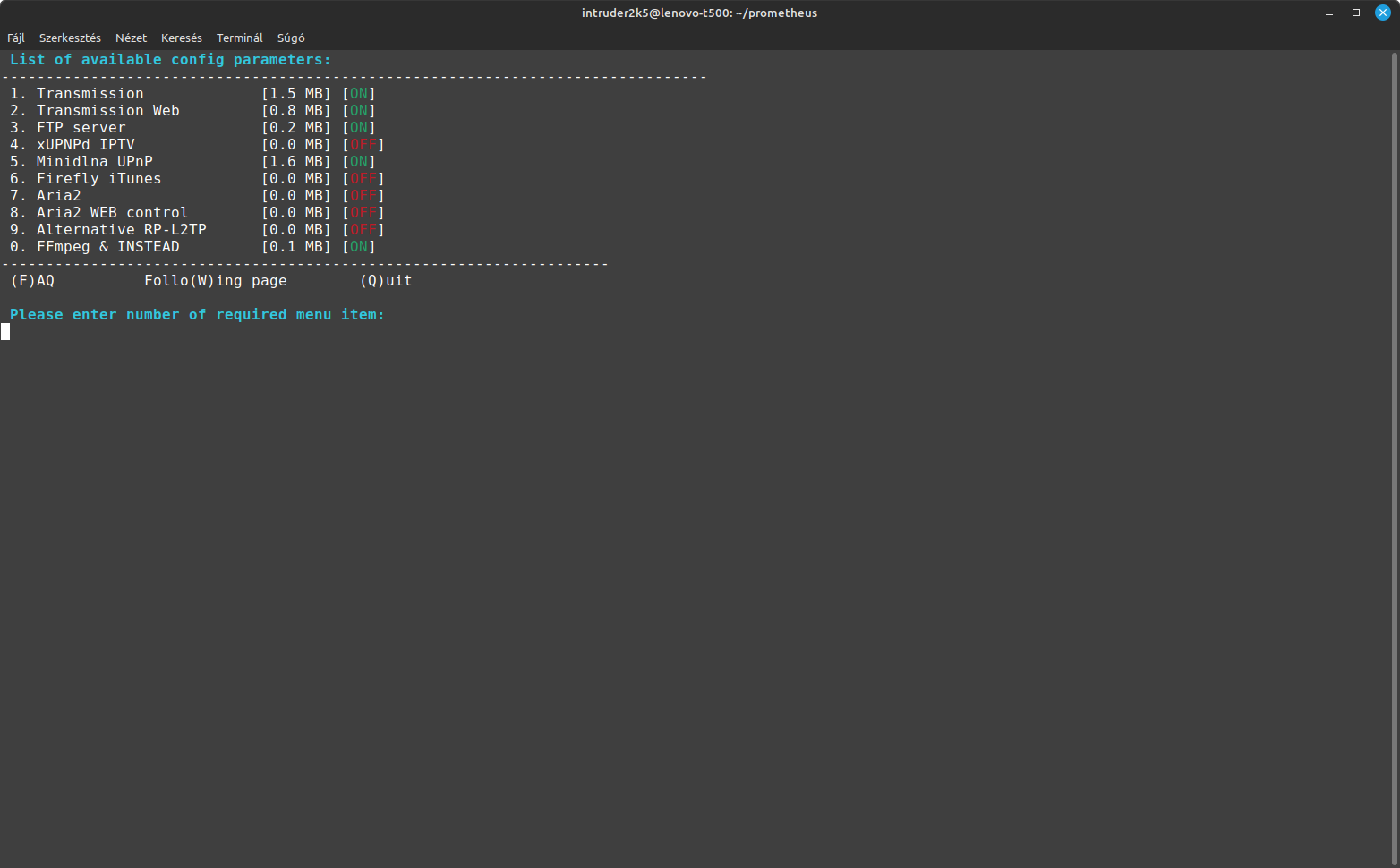Viewport: 1400px width, 868px height.
Task: Click the [OFF] status of Aria2 WEB control
Action: click(x=363, y=213)
